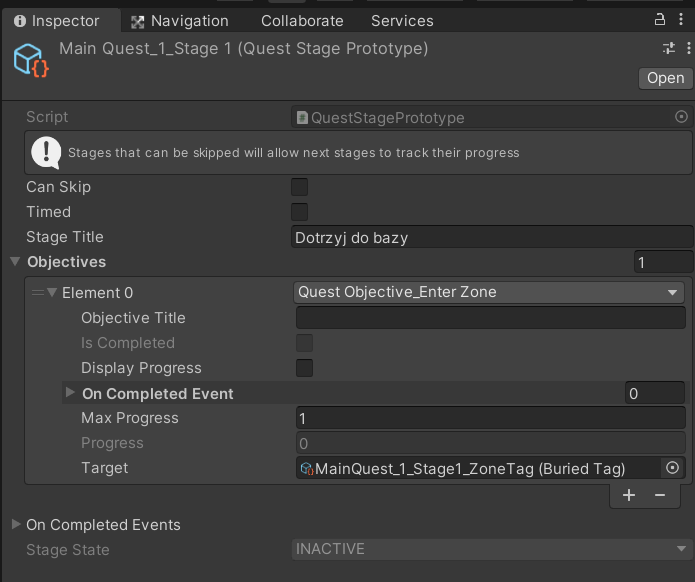The image size is (695, 582).
Task: Grab the Element 0 reorder handle
Action: click(38, 293)
